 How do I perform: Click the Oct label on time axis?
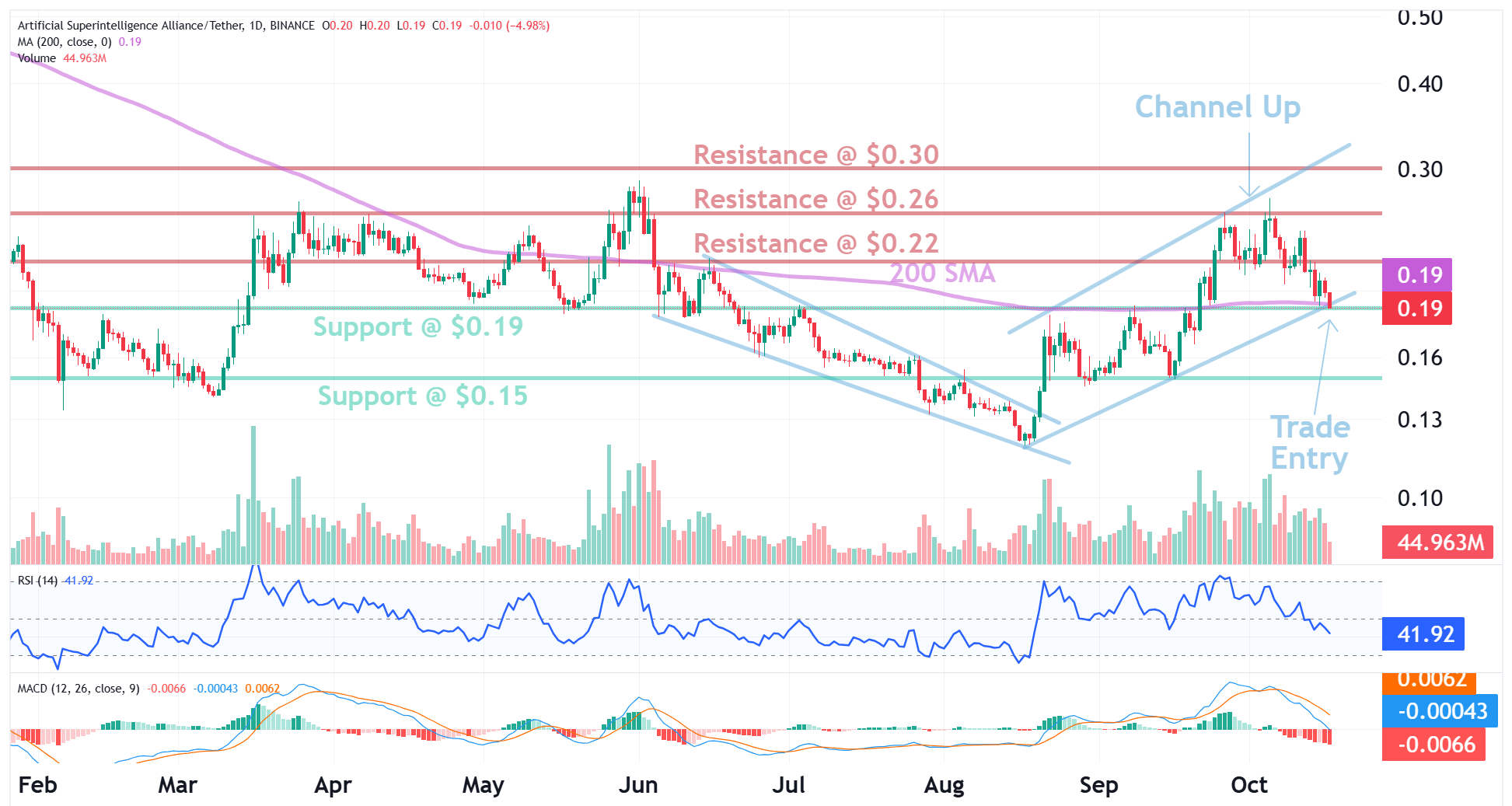click(x=1249, y=785)
